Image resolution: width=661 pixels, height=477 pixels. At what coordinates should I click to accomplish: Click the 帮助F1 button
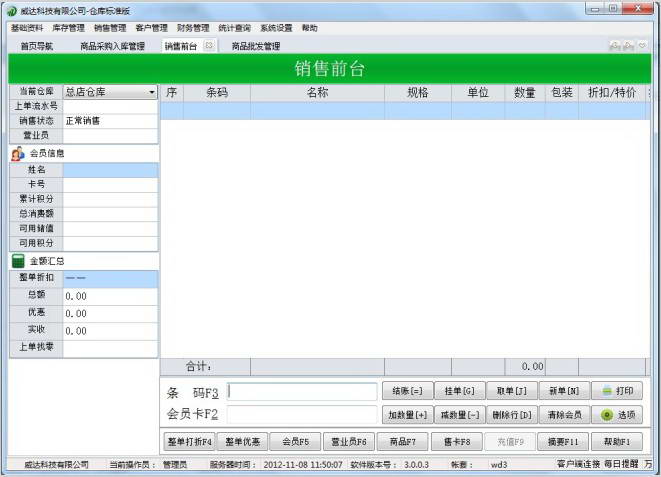(617, 442)
